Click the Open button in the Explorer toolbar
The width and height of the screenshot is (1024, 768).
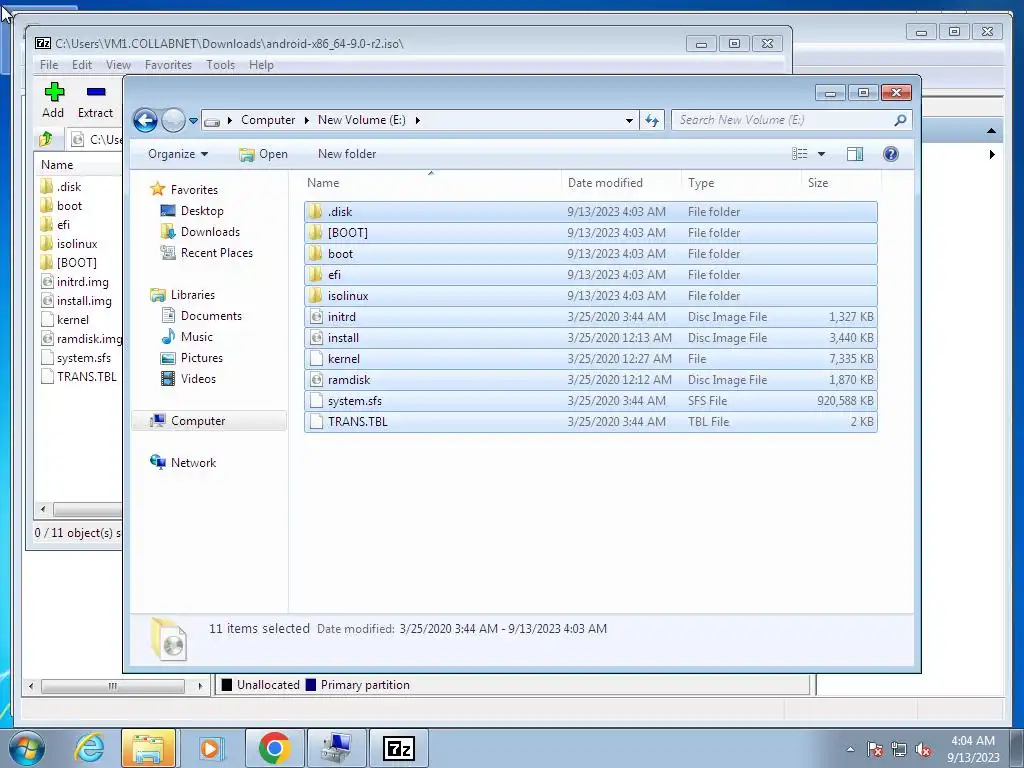tap(263, 154)
